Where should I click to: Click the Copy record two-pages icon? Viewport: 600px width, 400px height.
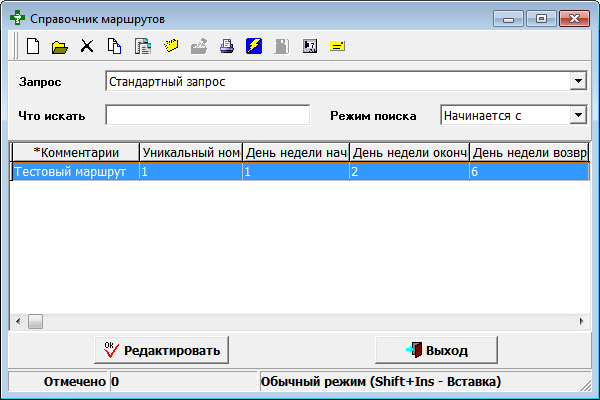click(114, 46)
